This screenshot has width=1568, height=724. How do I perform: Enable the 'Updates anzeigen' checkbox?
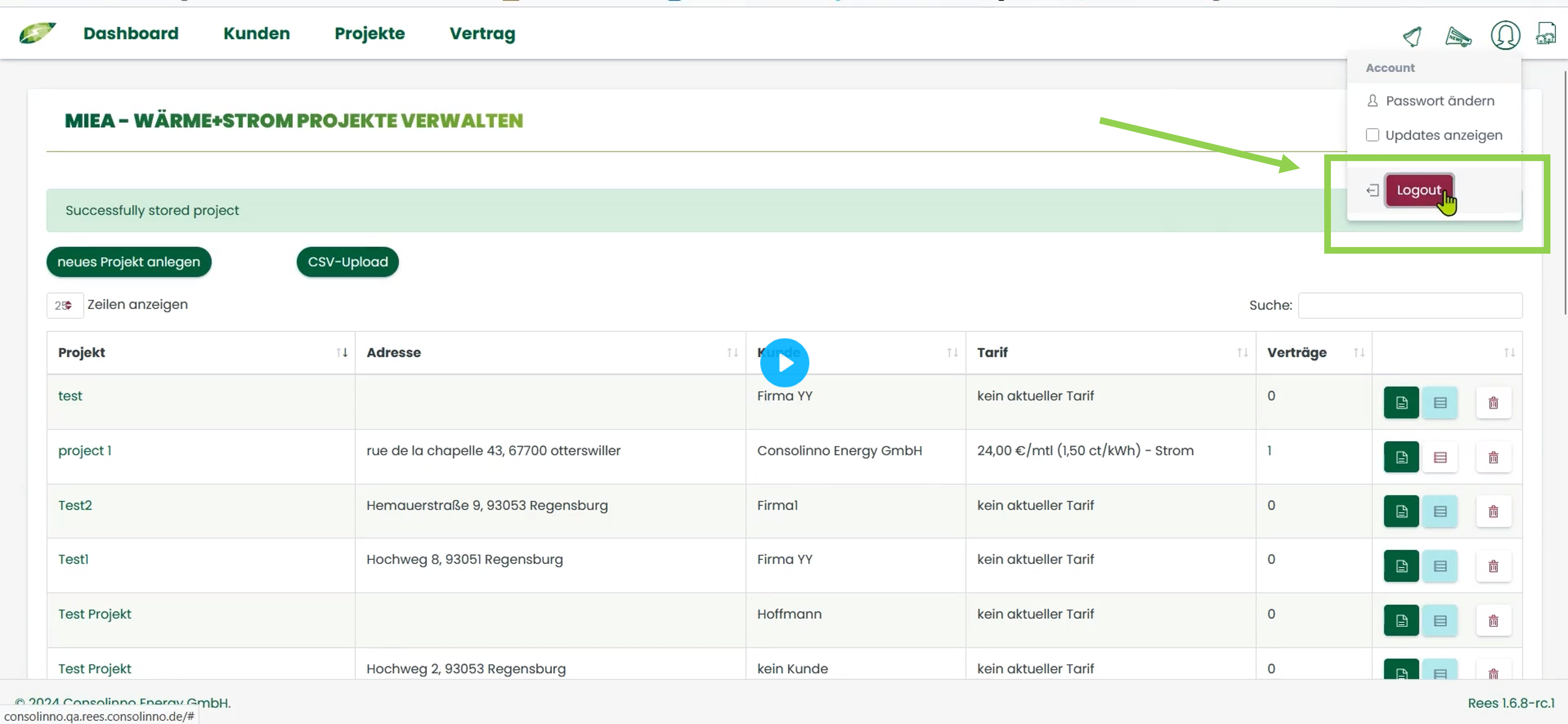point(1372,135)
